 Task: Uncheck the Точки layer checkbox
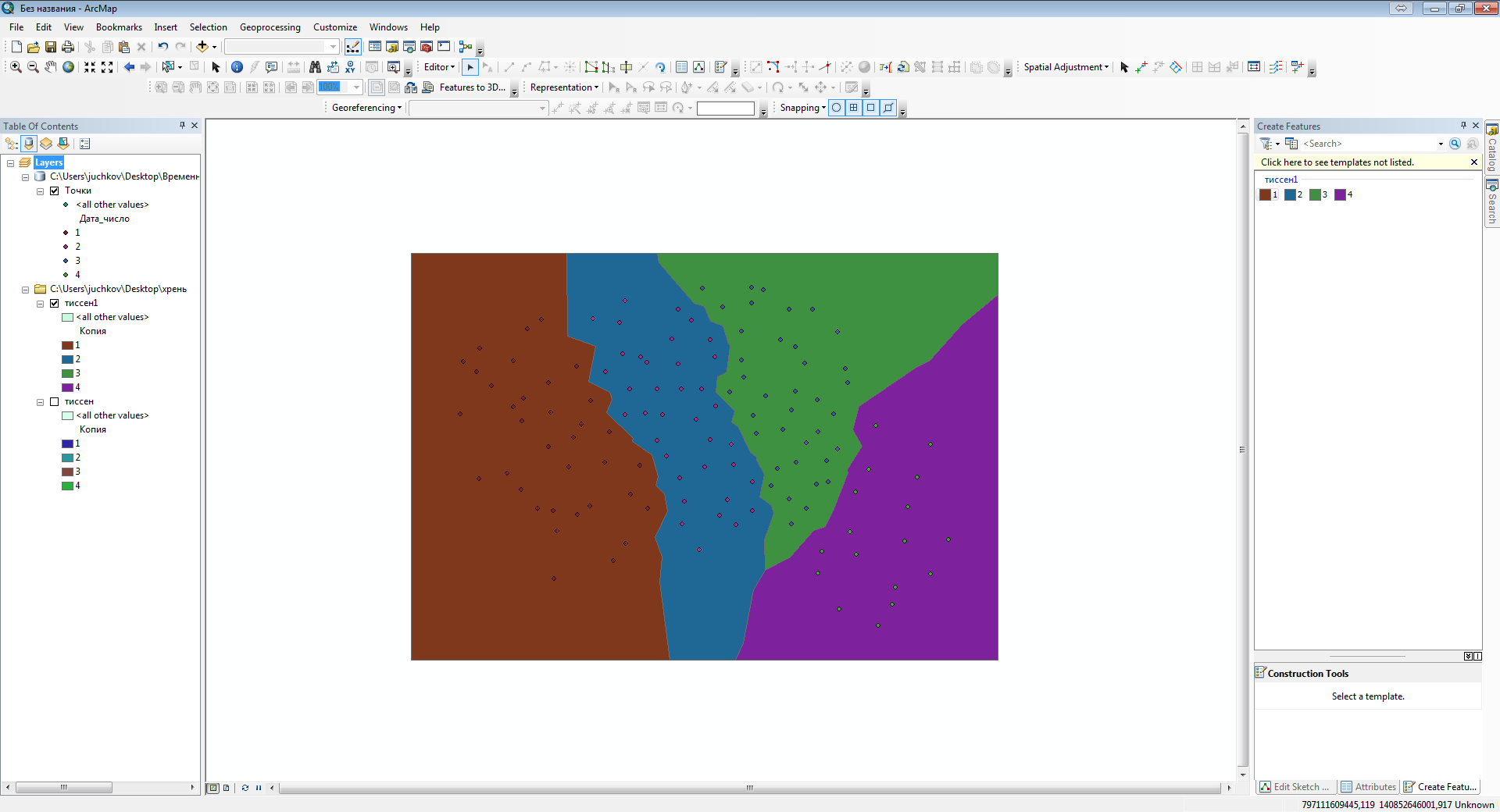(55, 191)
